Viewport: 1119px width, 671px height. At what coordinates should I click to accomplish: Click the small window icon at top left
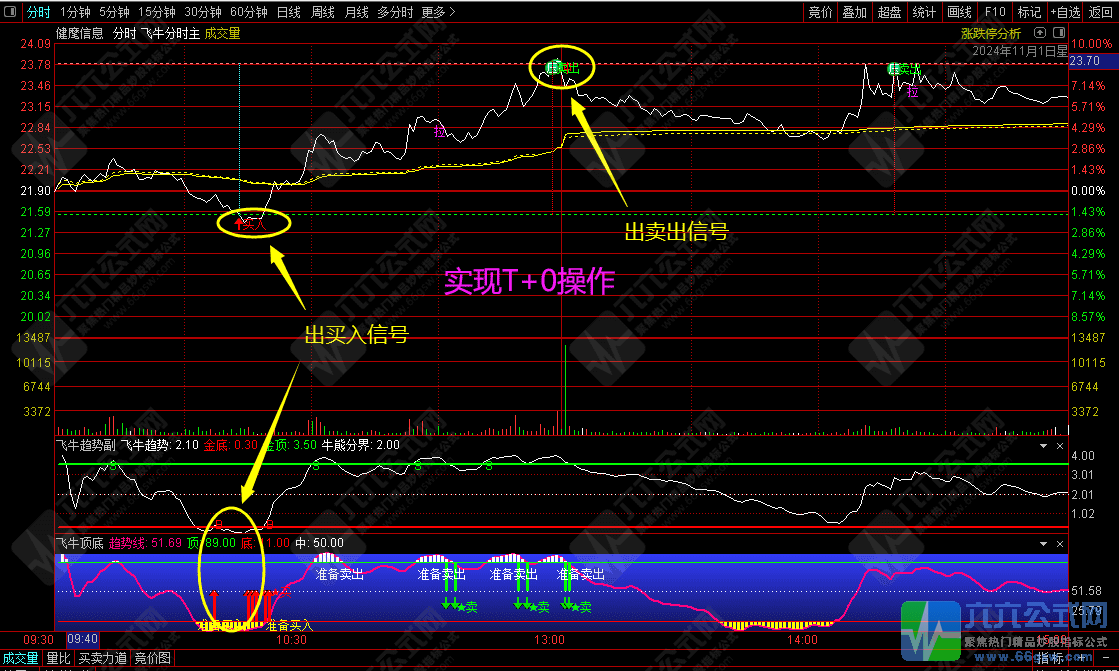[11, 12]
